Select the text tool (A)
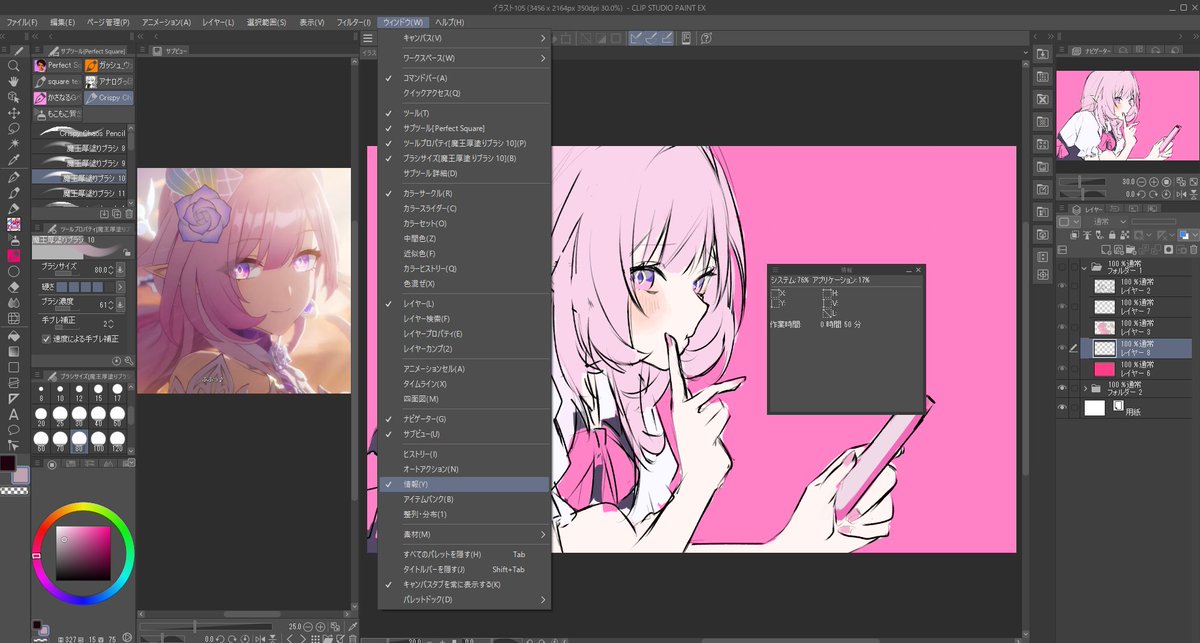 (x=14, y=413)
